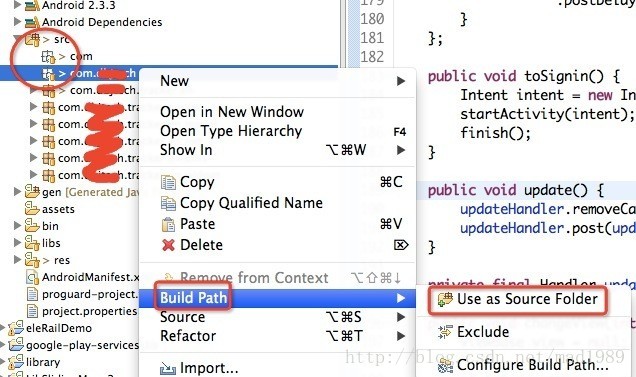This screenshot has width=636, height=377.
Task: Click the toSignin() method declaration
Action: (524, 76)
